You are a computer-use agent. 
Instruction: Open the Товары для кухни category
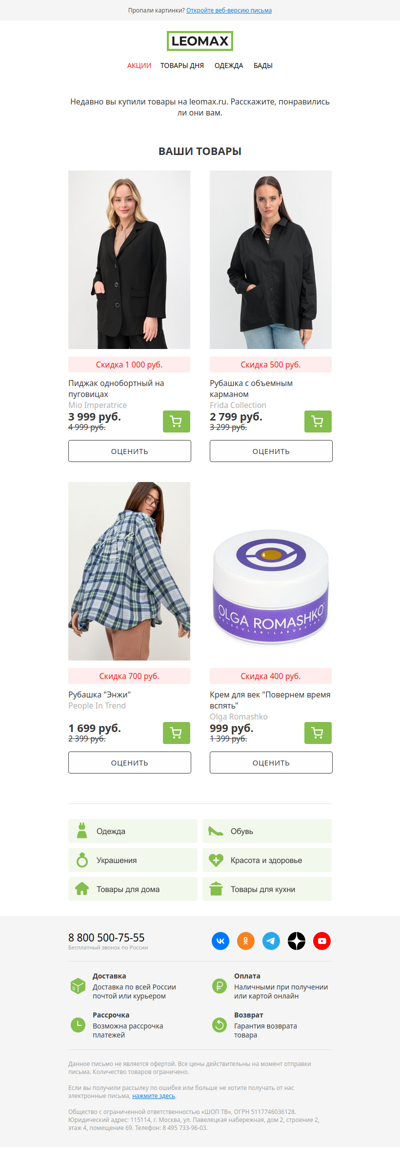pos(267,889)
